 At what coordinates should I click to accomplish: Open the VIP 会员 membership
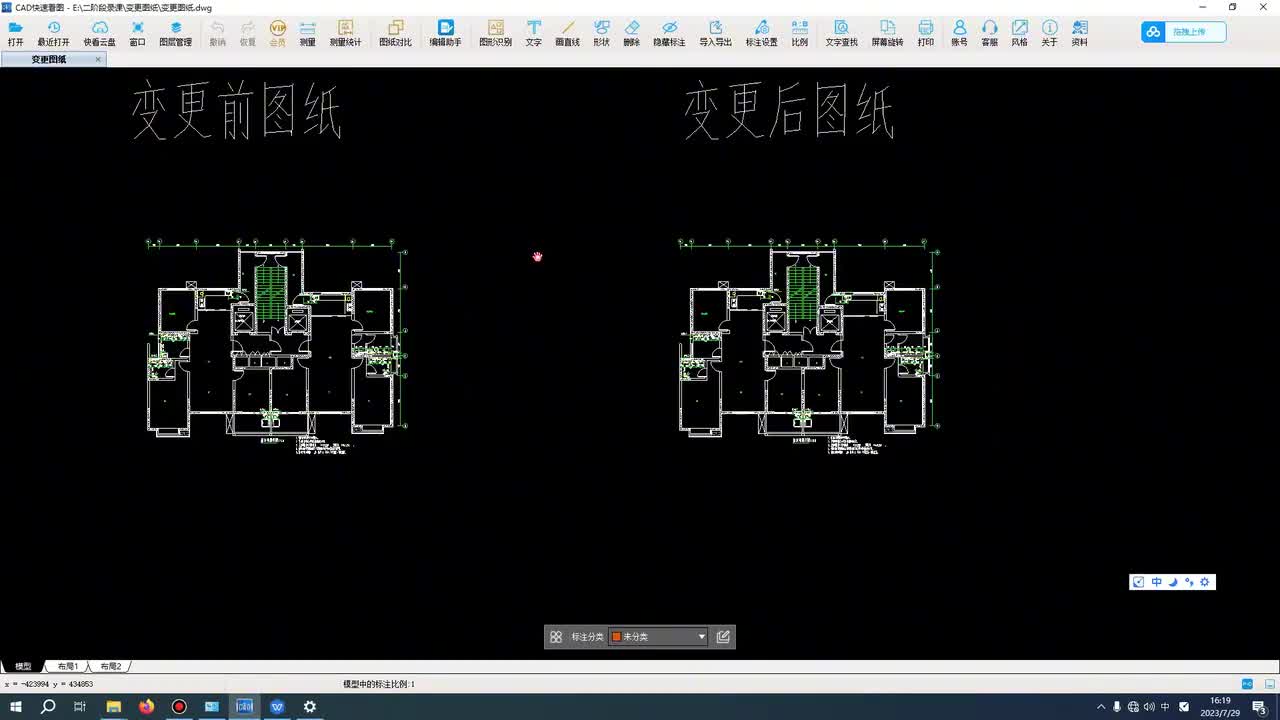pyautogui.click(x=278, y=33)
